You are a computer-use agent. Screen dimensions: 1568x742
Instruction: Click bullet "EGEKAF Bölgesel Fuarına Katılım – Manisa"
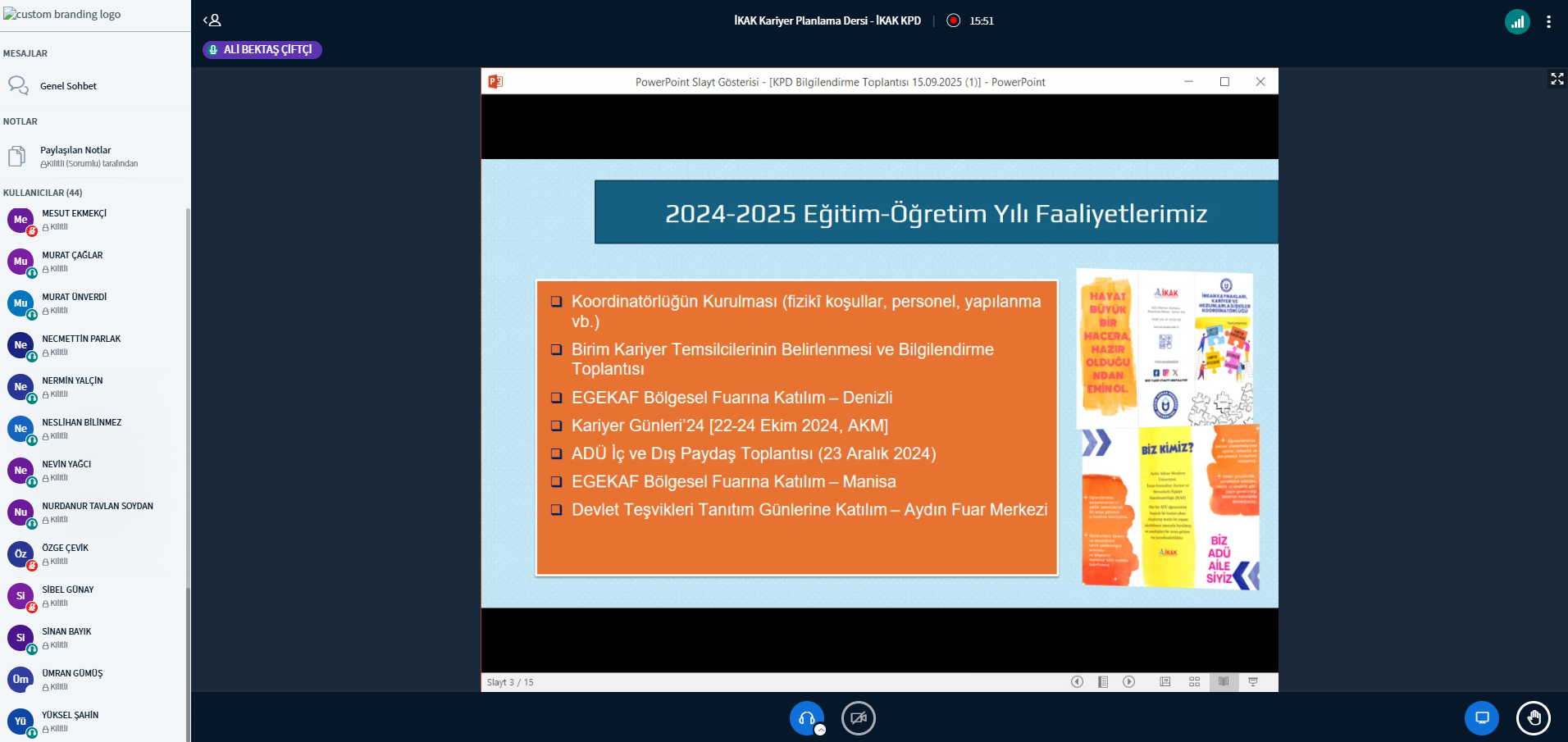[733, 482]
